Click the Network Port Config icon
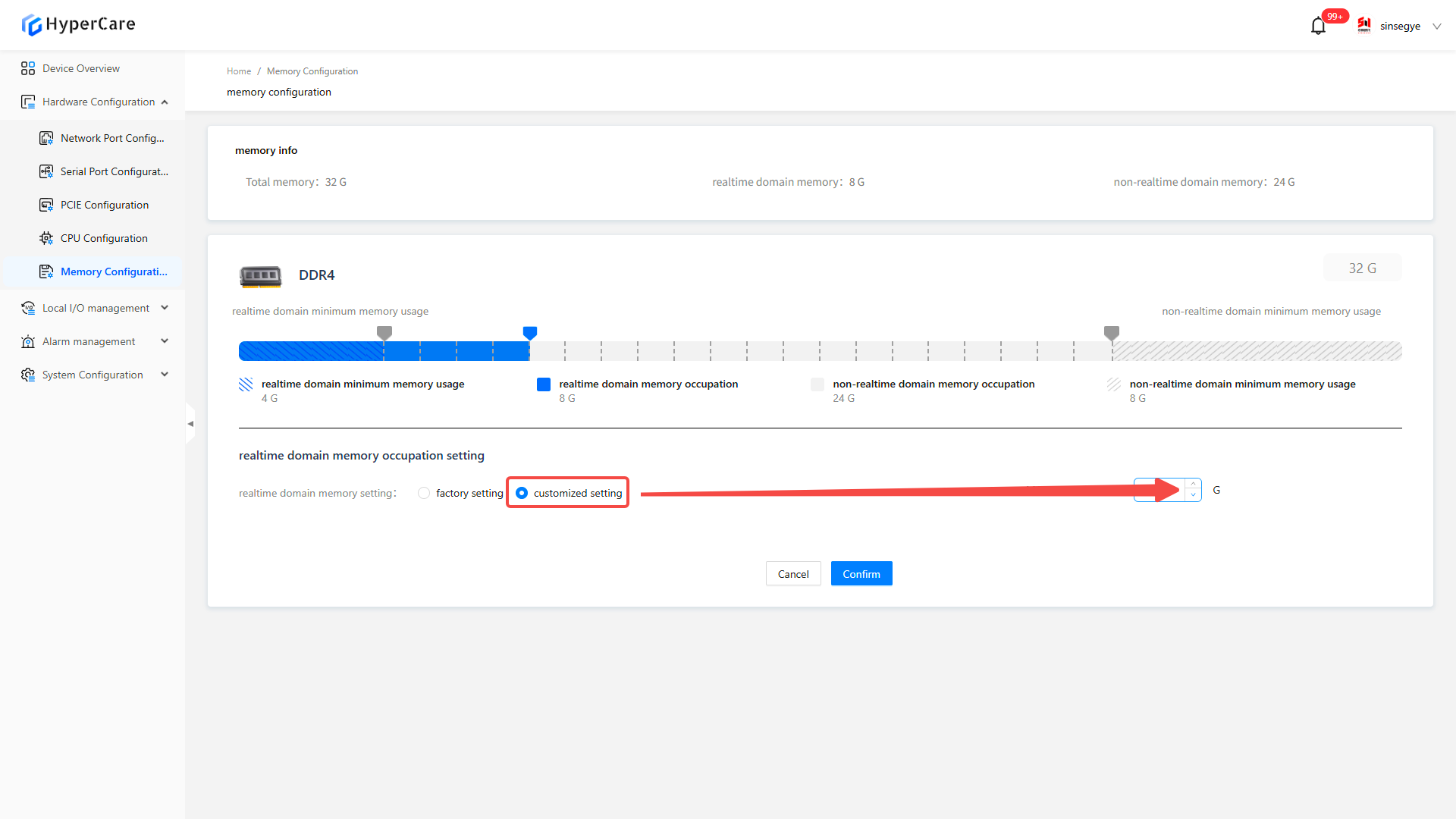This screenshot has width=1456, height=819. point(46,138)
